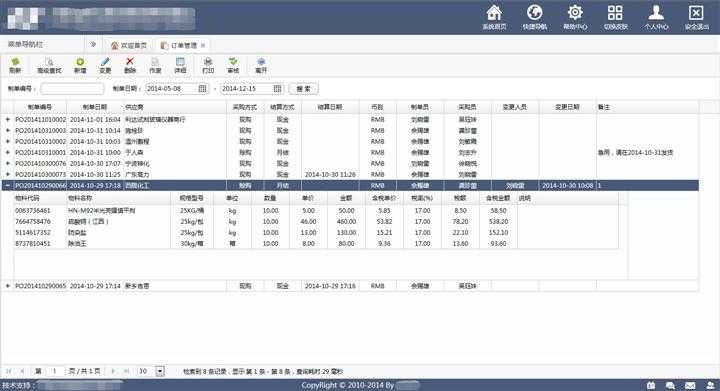Click the user icon in the bottom status bar
Image resolution: width=720 pixels, height=391 pixels.
(x=710, y=385)
